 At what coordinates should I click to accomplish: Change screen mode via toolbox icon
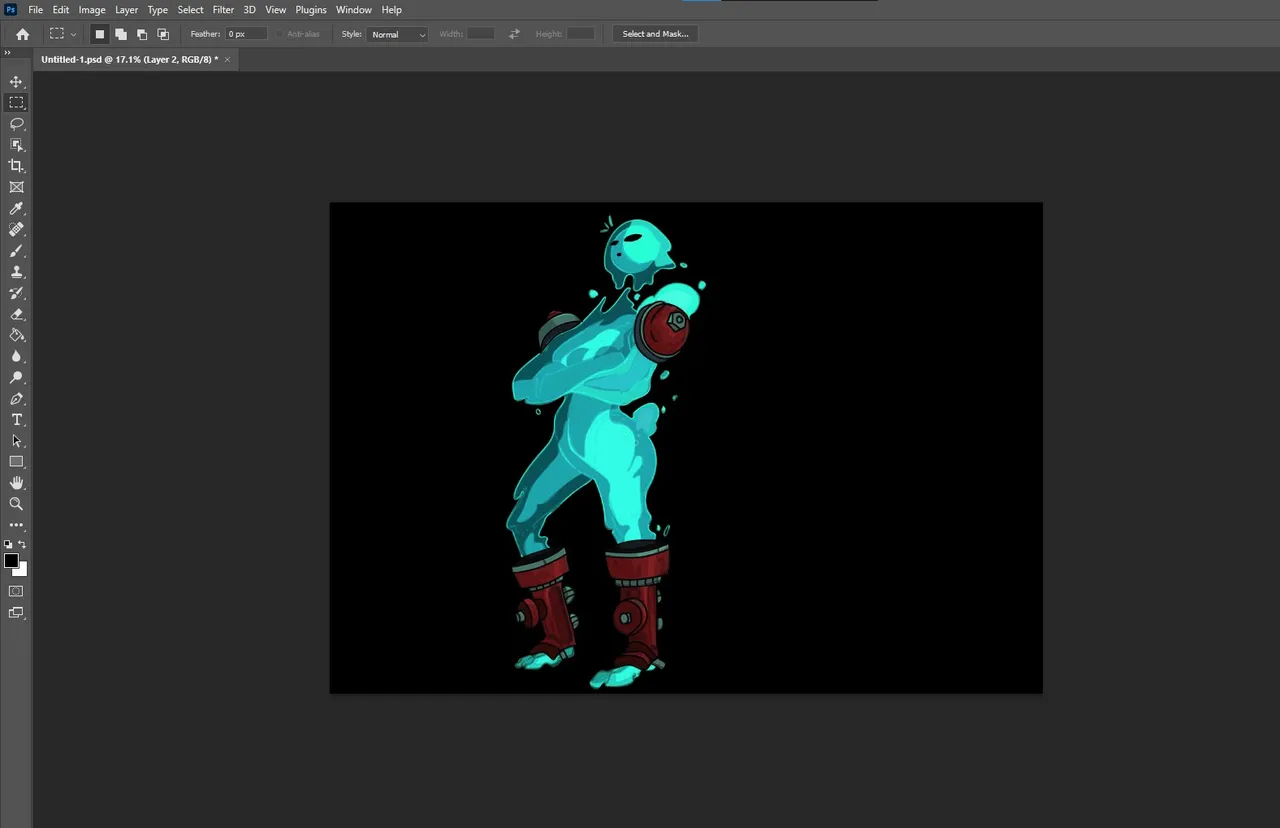16,613
